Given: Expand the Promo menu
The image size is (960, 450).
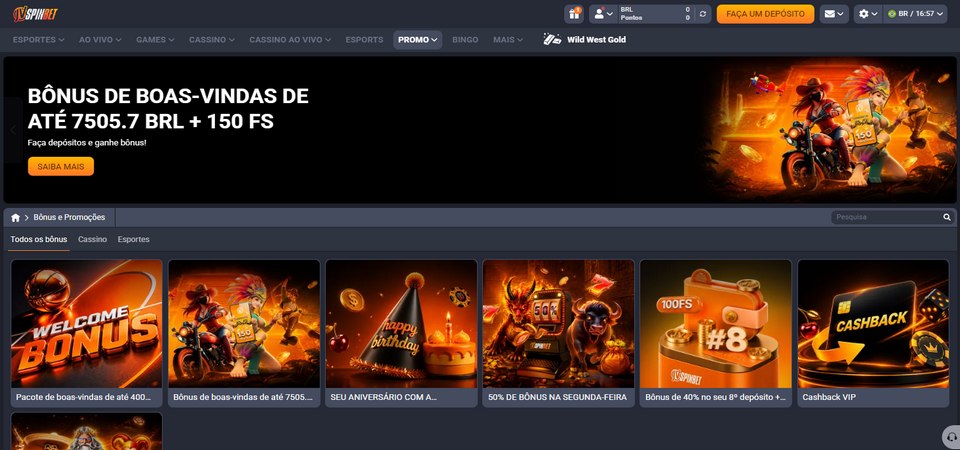Looking at the screenshot, I should (418, 40).
